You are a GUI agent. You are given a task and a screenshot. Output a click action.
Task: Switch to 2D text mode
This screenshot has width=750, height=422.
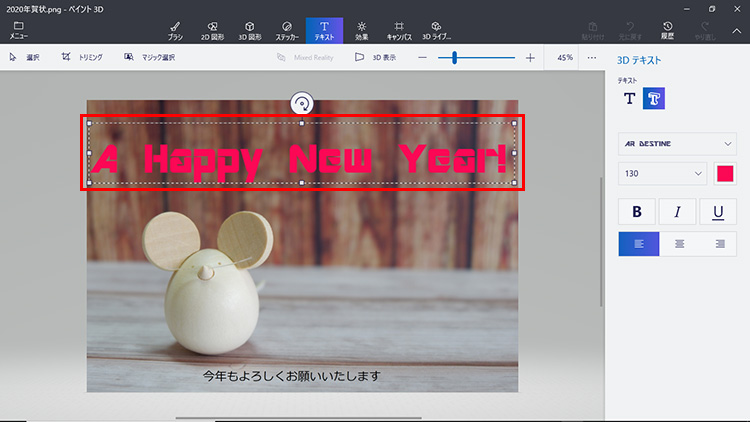pyautogui.click(x=629, y=98)
